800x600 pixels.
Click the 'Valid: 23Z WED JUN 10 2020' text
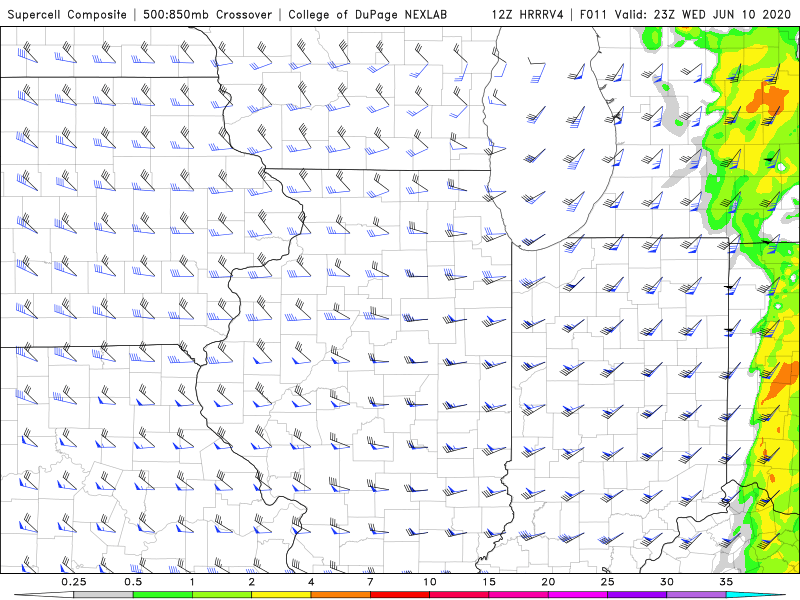click(x=703, y=14)
